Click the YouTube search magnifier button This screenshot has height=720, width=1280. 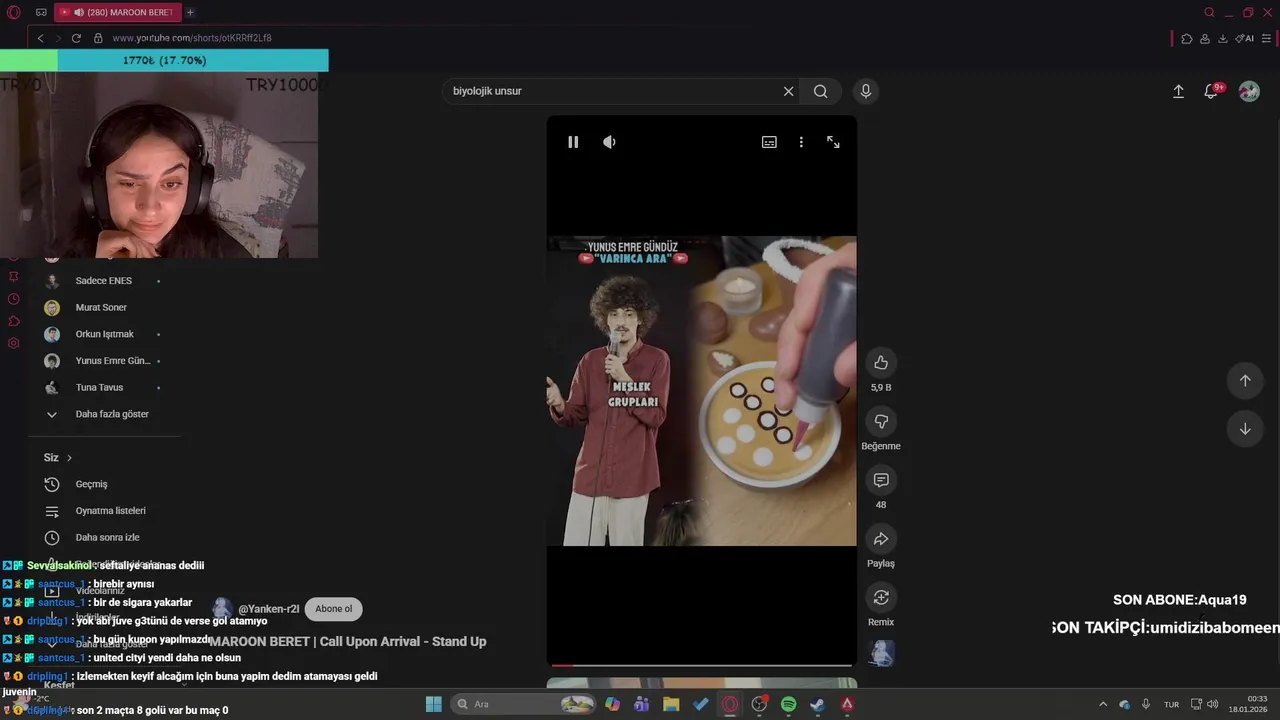point(820,91)
